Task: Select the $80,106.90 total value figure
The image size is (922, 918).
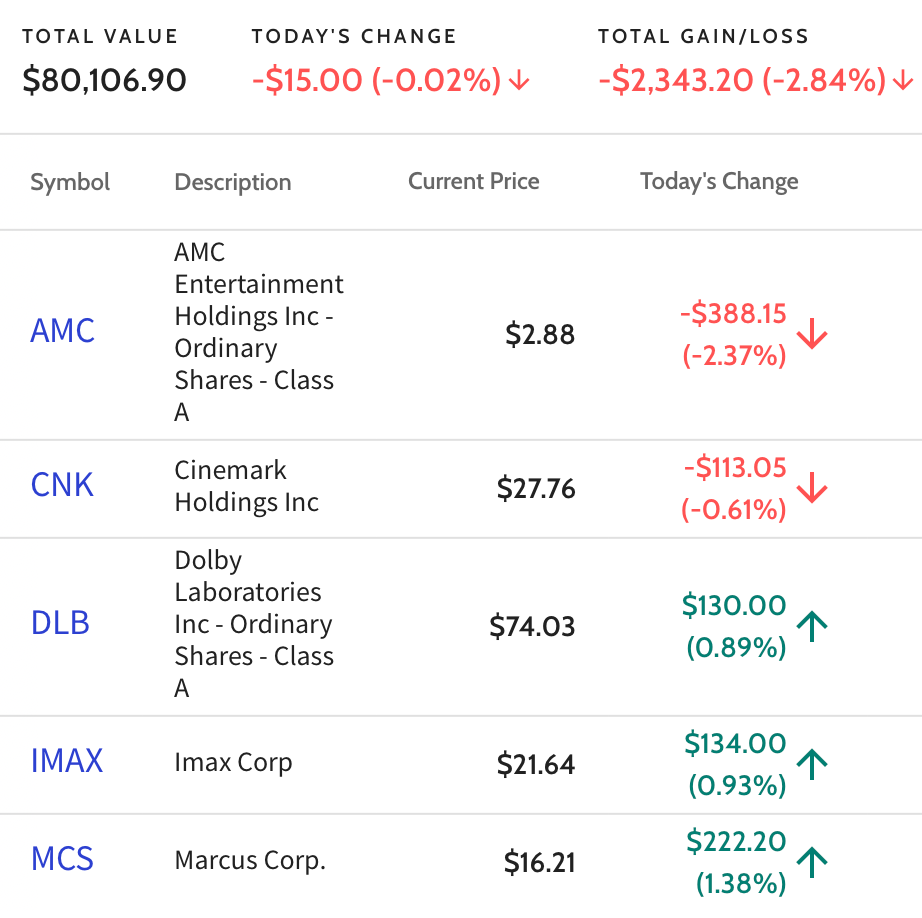Action: click(x=104, y=81)
